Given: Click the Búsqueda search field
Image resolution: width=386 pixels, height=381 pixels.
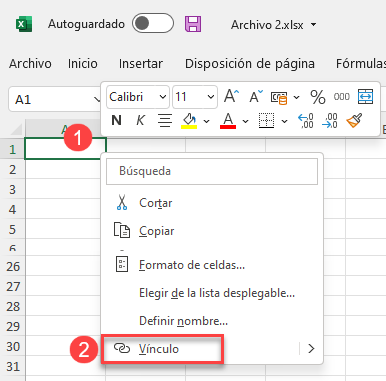Looking at the screenshot, I should [212, 171].
